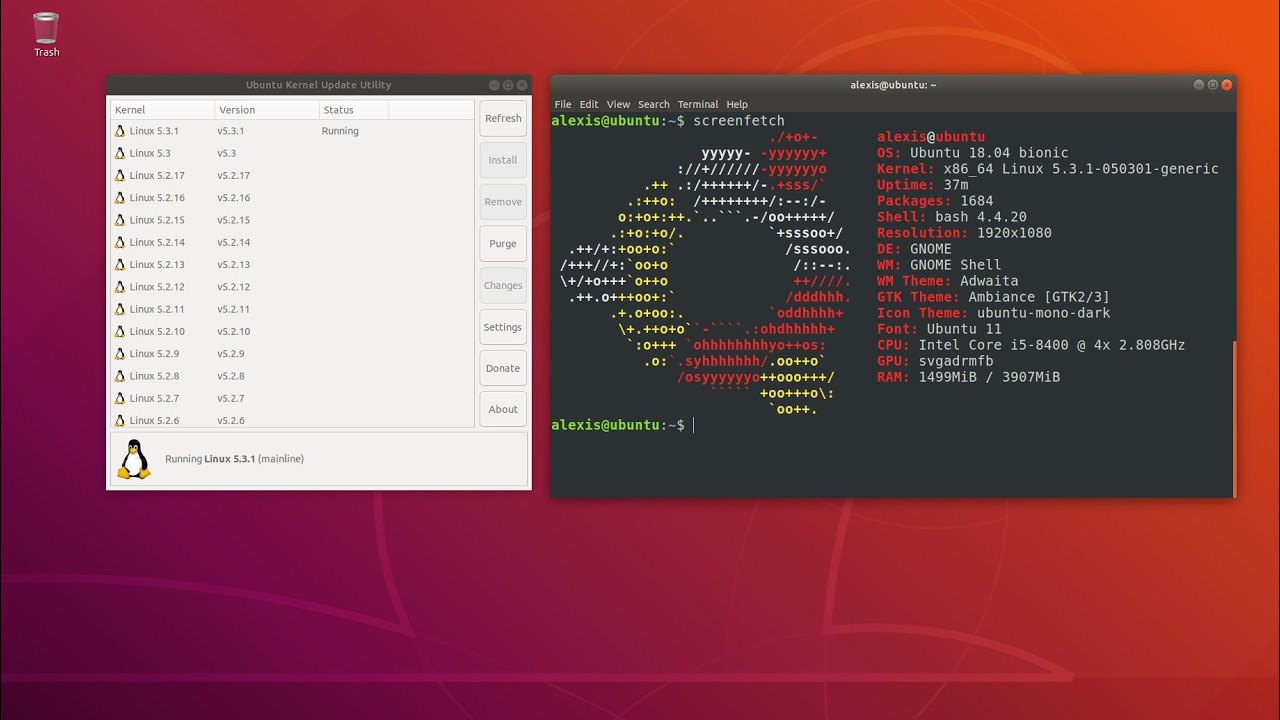
Task: Open the terminal Edit menu
Action: pyautogui.click(x=589, y=104)
